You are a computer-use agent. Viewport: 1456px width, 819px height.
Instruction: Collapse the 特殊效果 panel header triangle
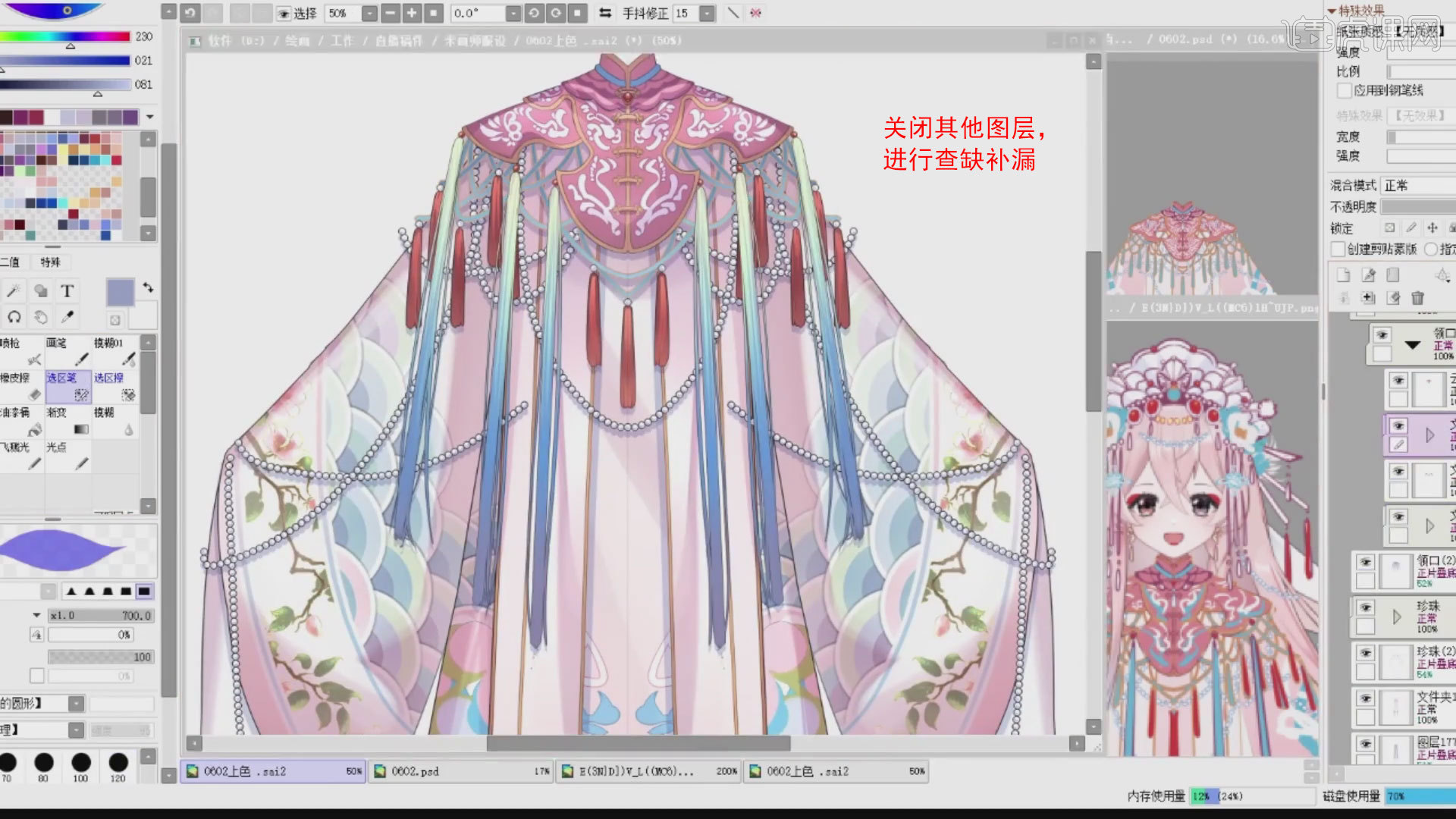pyautogui.click(x=1332, y=11)
